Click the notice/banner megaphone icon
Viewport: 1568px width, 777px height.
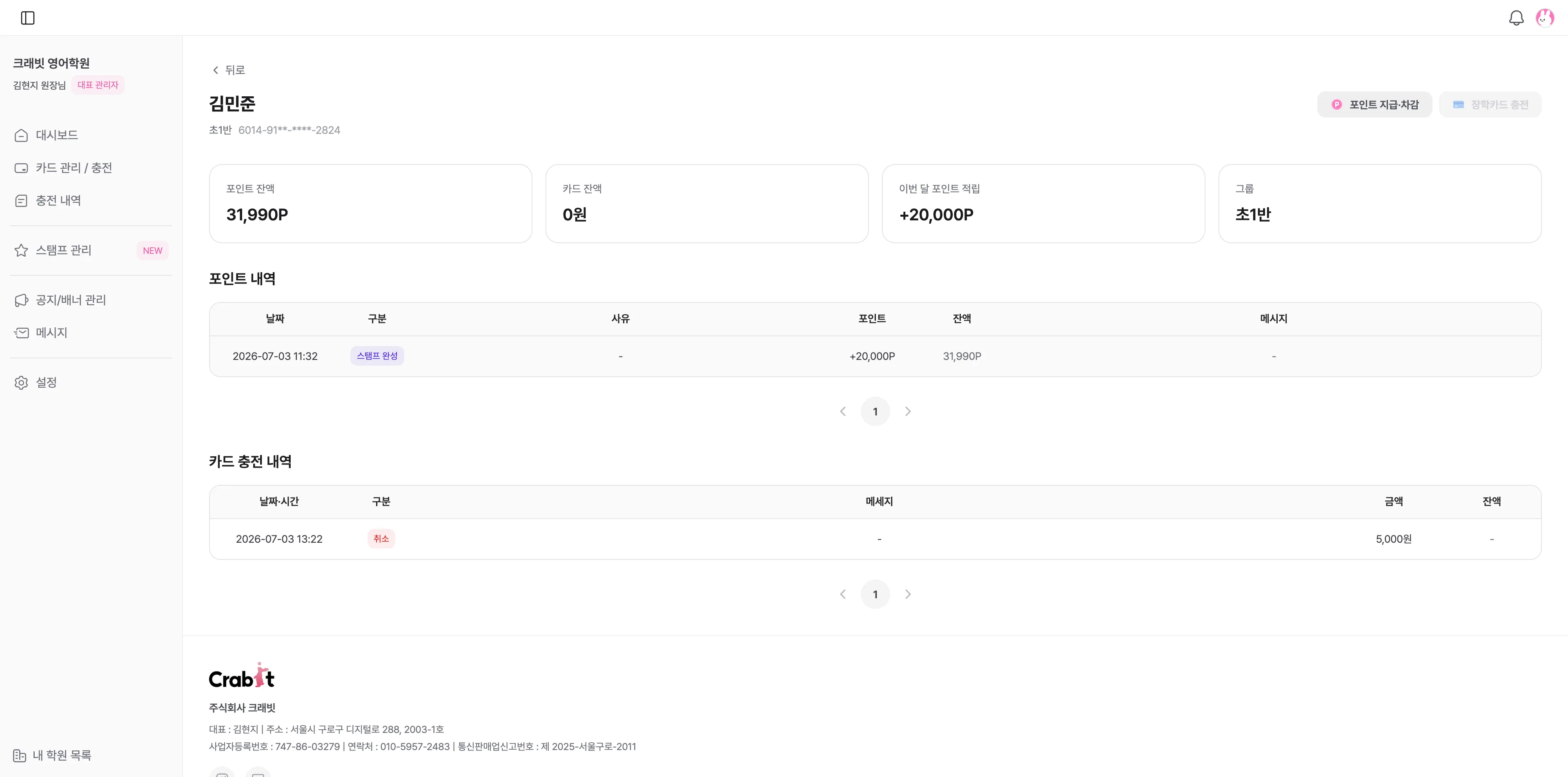coord(21,300)
